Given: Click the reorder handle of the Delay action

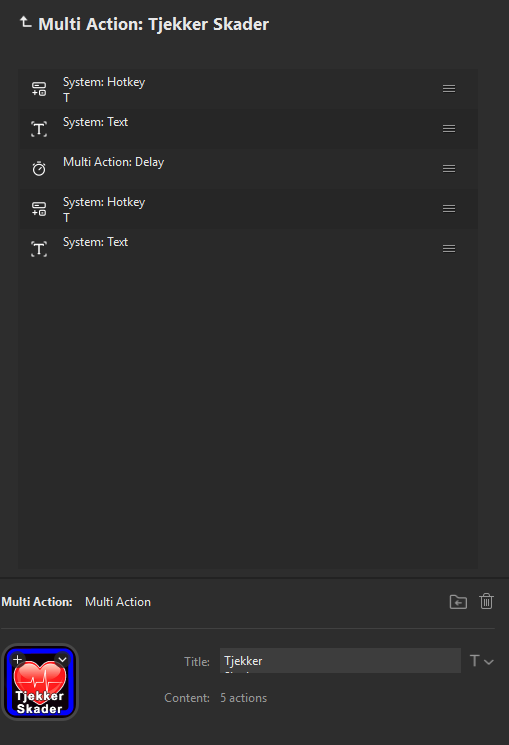Looking at the screenshot, I should pyautogui.click(x=449, y=169).
